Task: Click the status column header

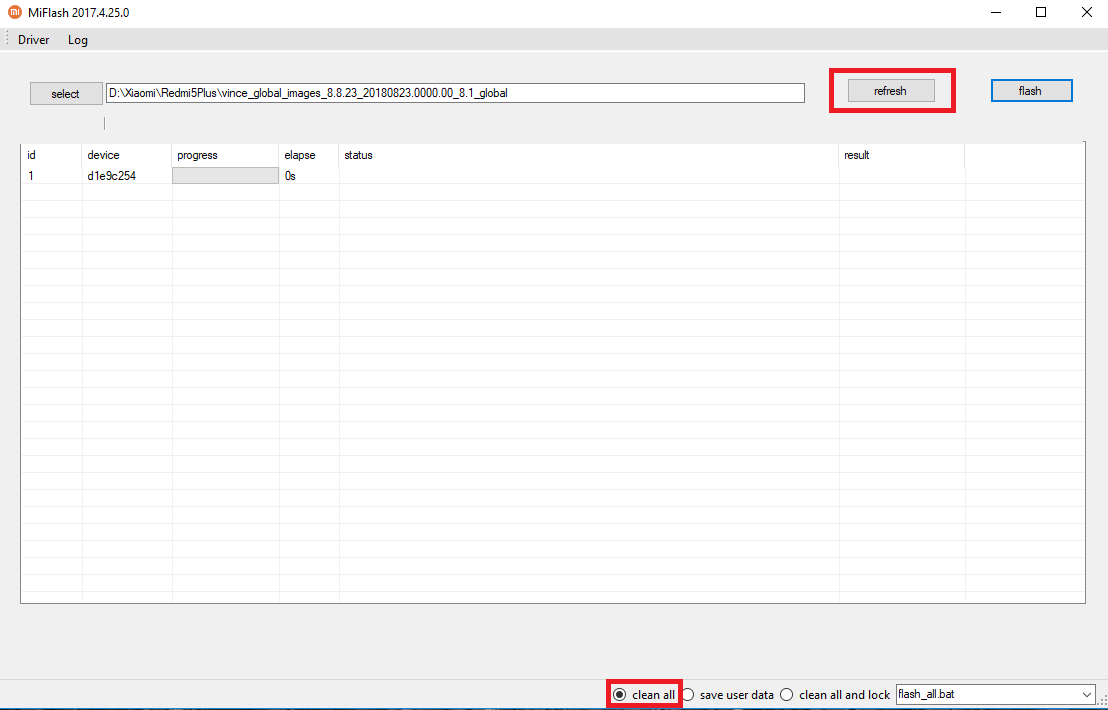Action: tap(589, 155)
